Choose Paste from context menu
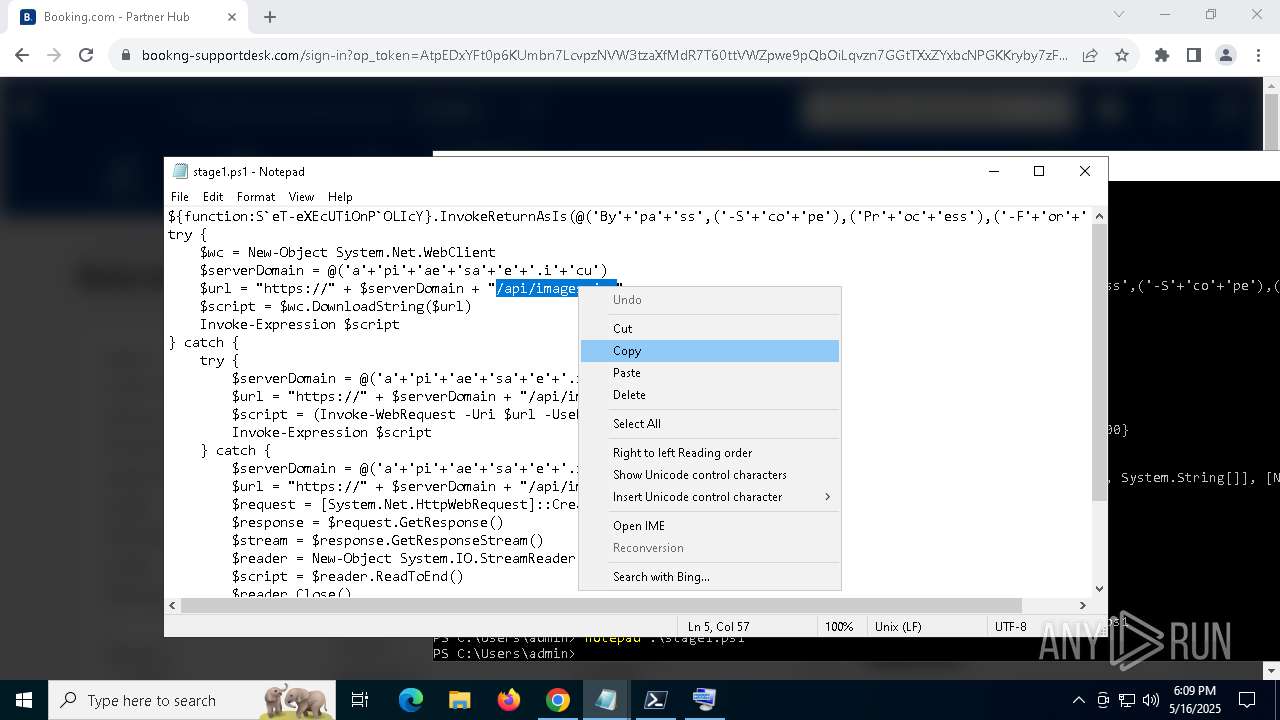The width and height of the screenshot is (1280, 720). [x=710, y=373]
